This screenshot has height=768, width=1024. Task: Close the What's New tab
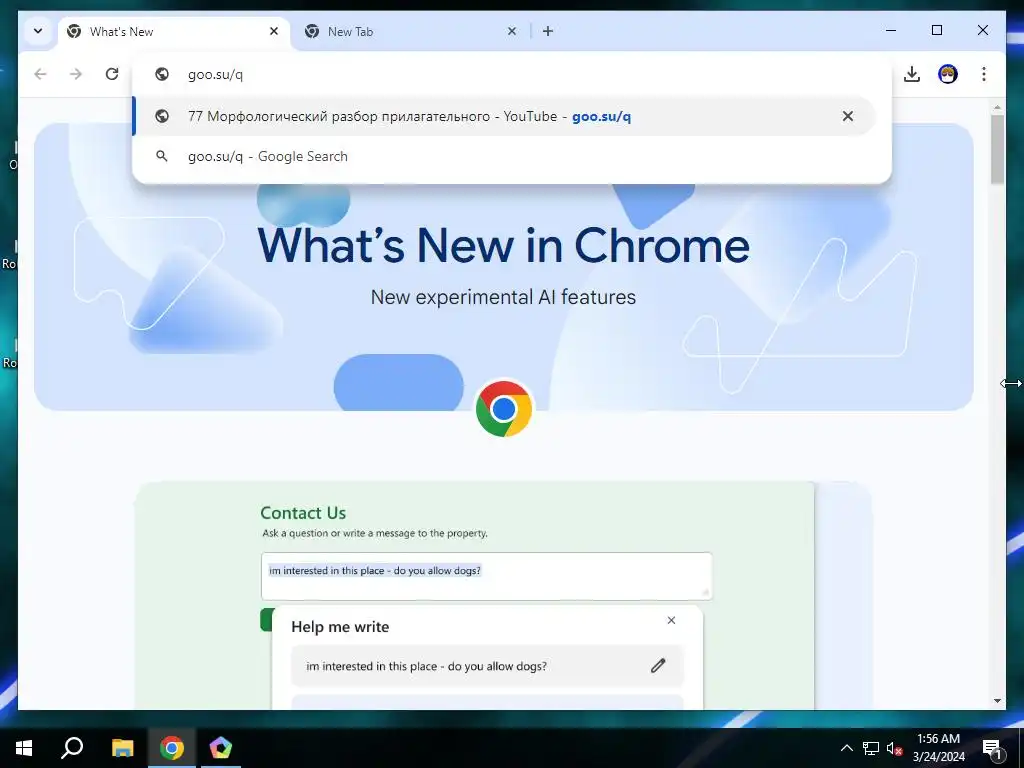tap(274, 31)
